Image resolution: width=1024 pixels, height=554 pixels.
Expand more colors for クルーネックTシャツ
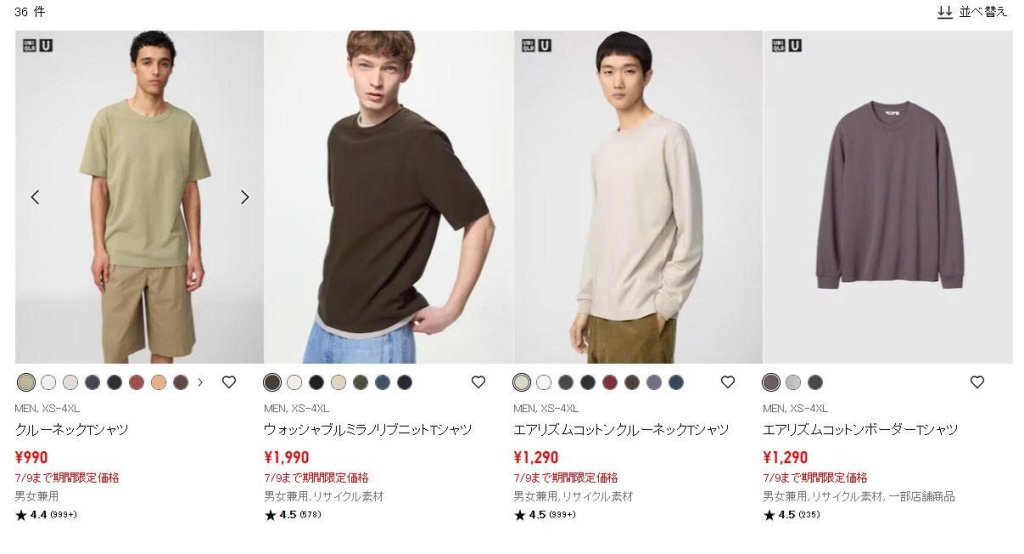click(x=200, y=382)
